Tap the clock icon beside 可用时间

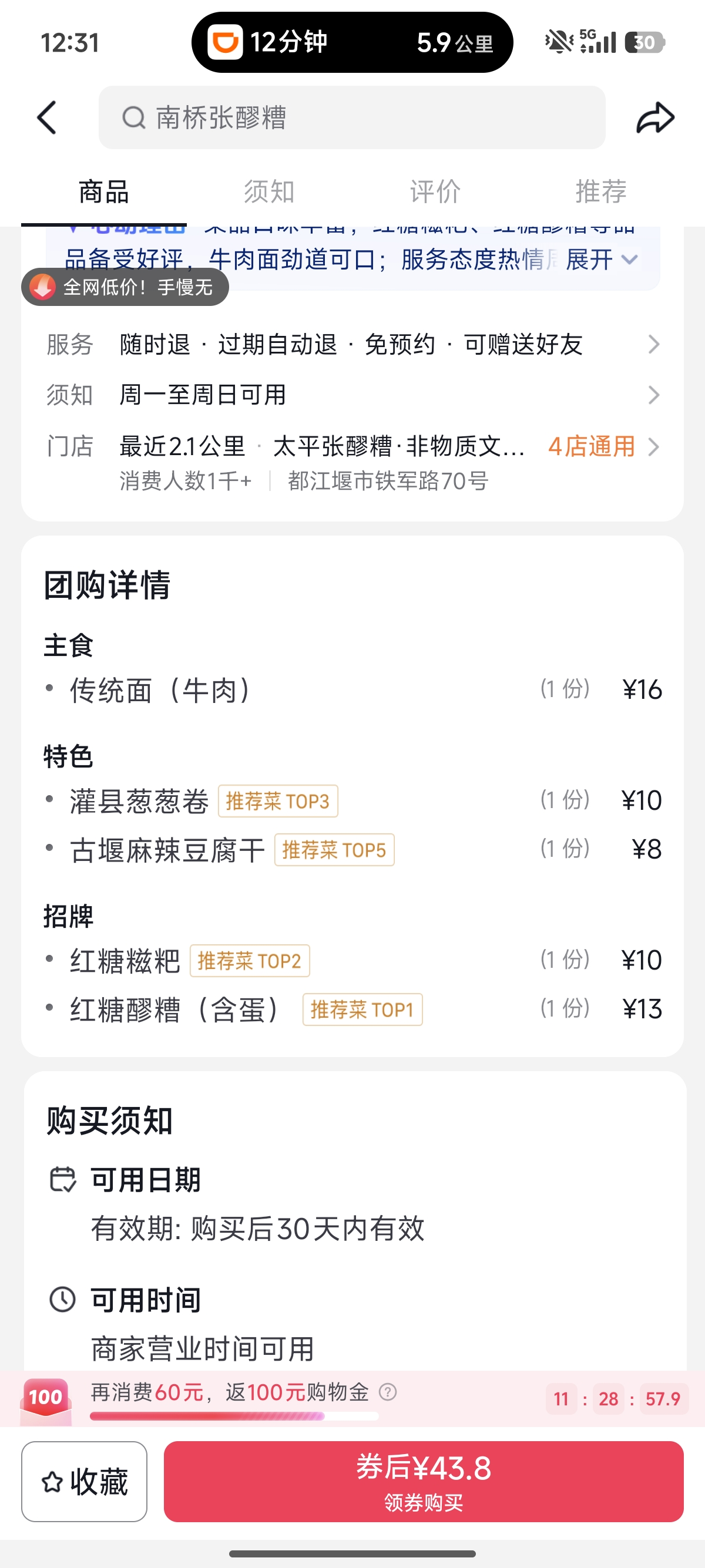coord(62,1300)
